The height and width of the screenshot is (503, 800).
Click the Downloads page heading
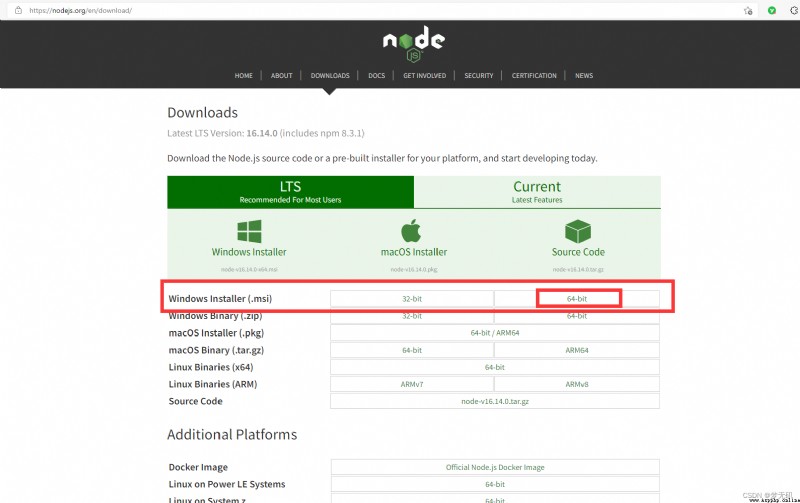[x=203, y=112]
